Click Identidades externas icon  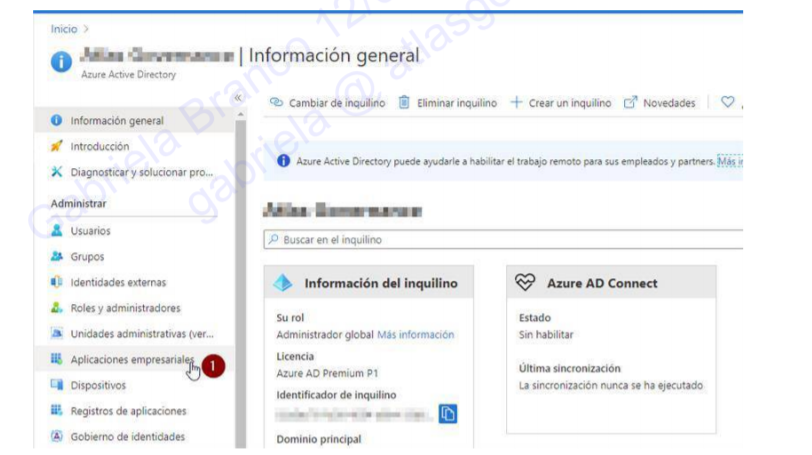point(56,282)
